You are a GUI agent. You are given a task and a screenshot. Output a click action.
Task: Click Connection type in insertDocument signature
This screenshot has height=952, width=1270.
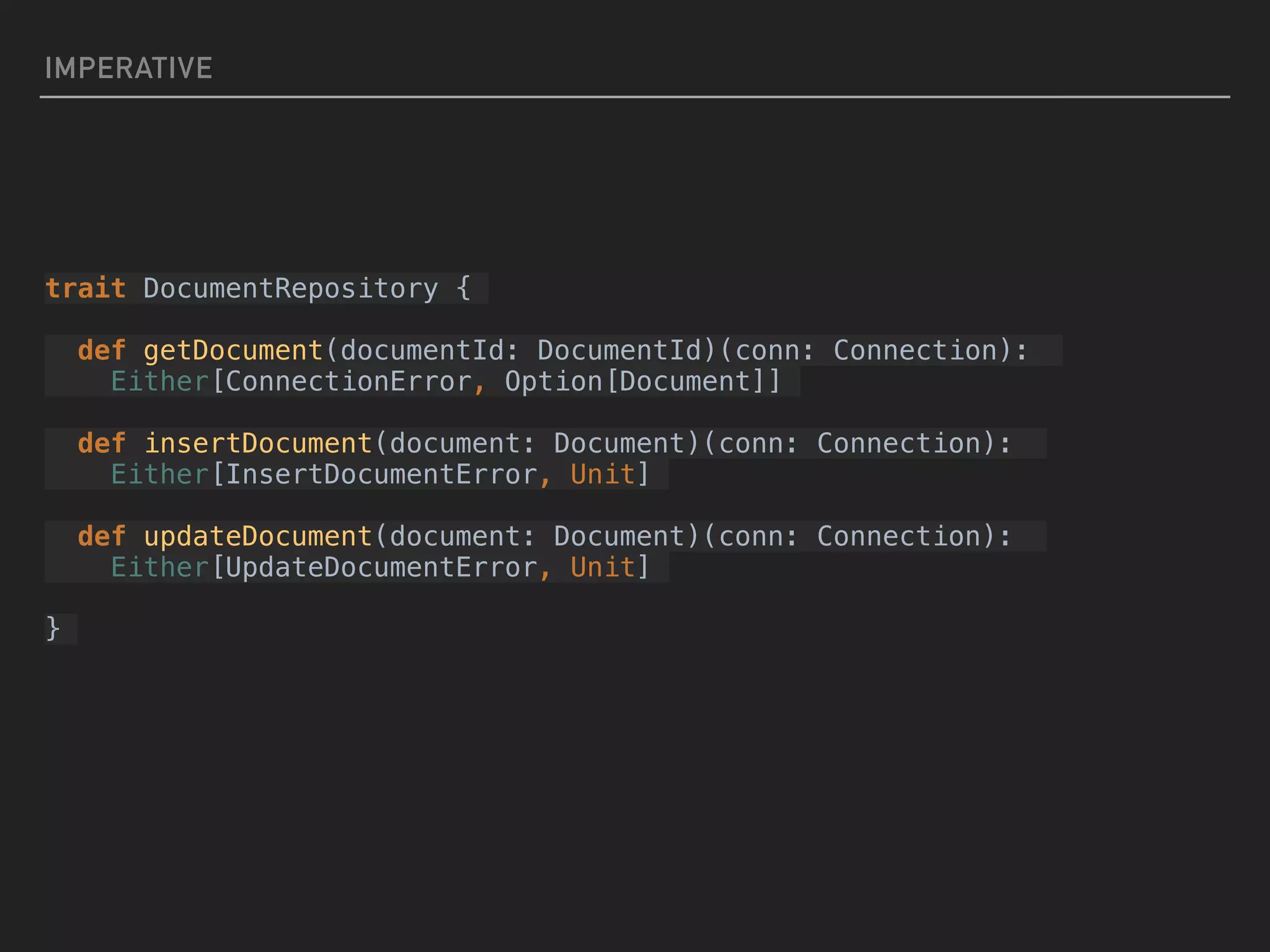[x=899, y=443]
